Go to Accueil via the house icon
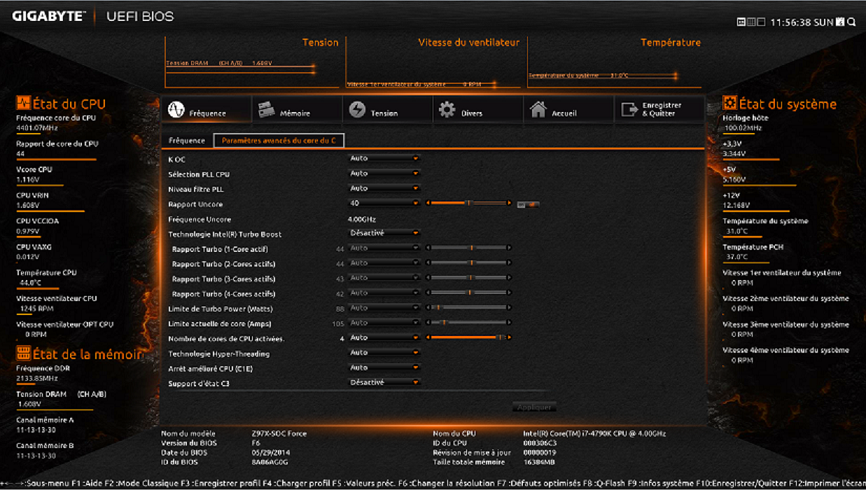Screen dimensions: 866x490 (x=538, y=109)
